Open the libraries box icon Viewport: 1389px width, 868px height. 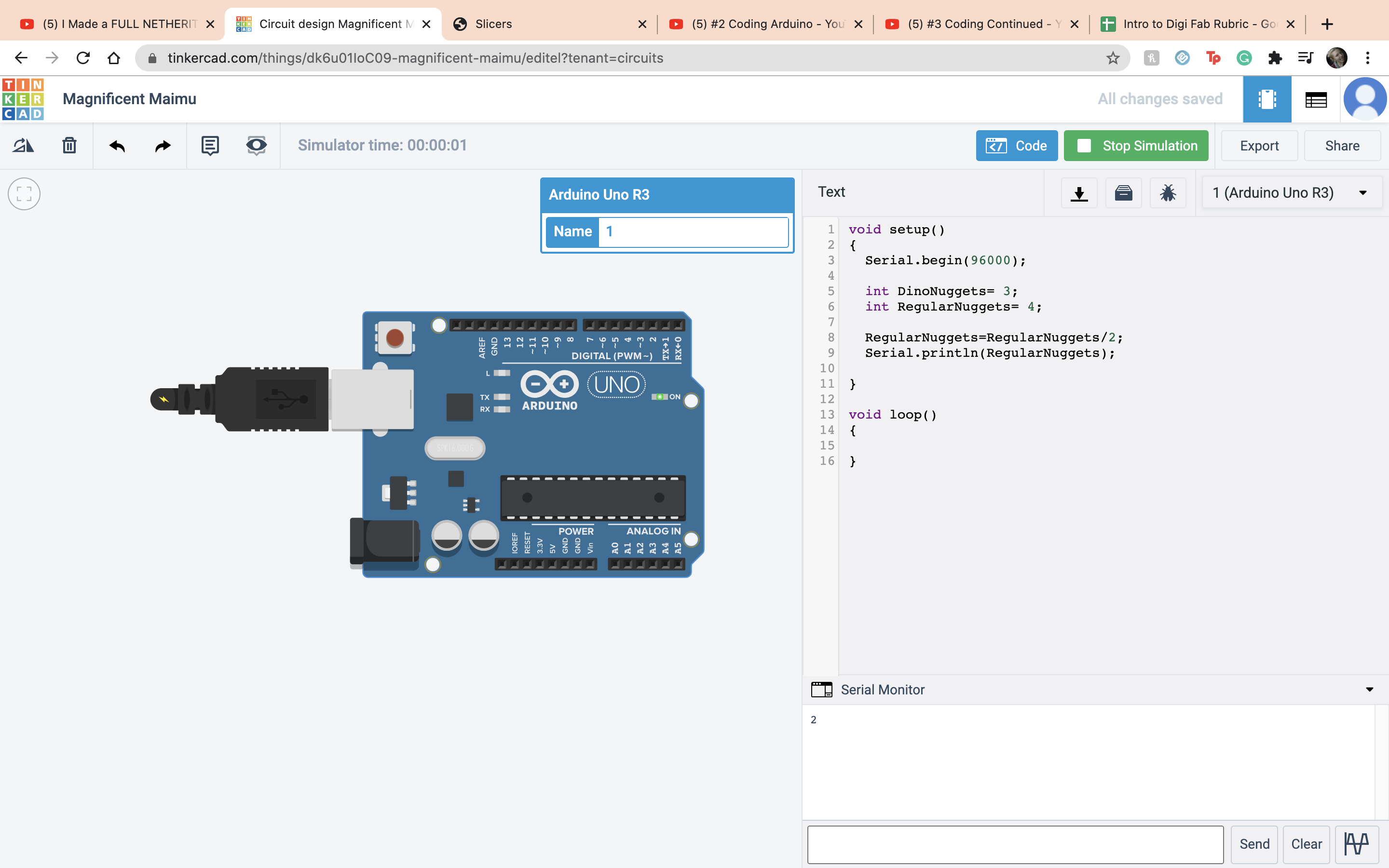pos(1123,193)
